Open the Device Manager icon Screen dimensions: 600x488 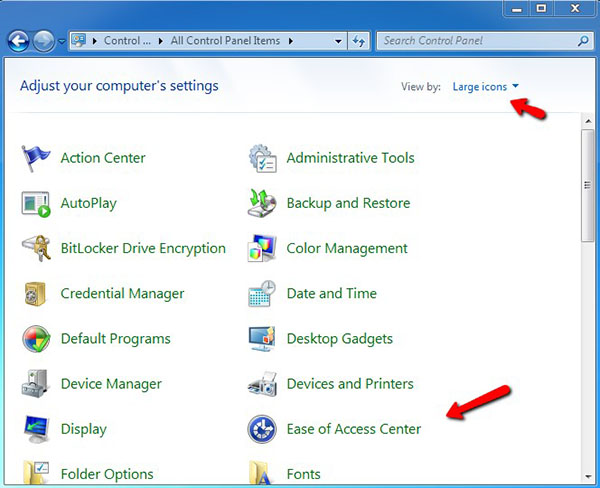[36, 384]
